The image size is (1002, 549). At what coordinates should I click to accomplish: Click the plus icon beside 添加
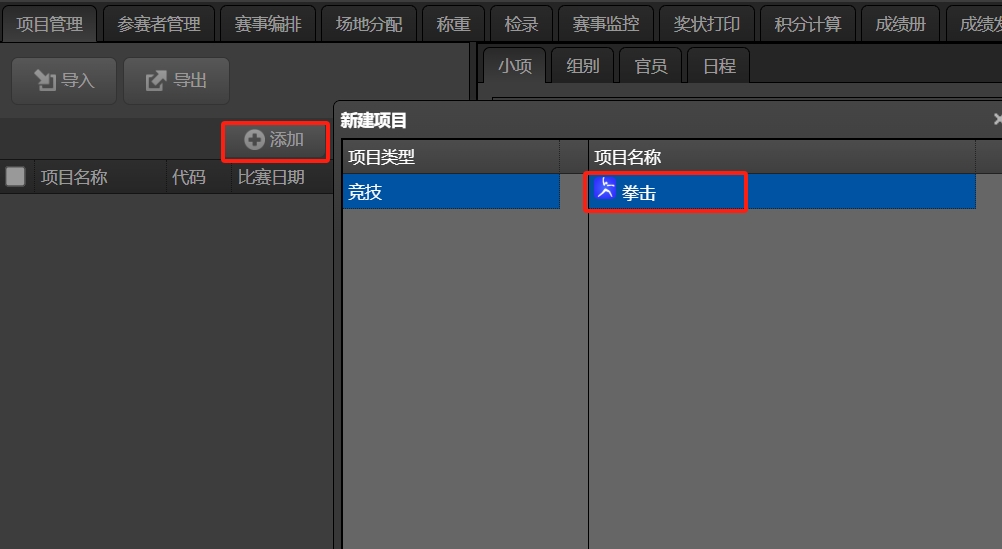(x=254, y=139)
